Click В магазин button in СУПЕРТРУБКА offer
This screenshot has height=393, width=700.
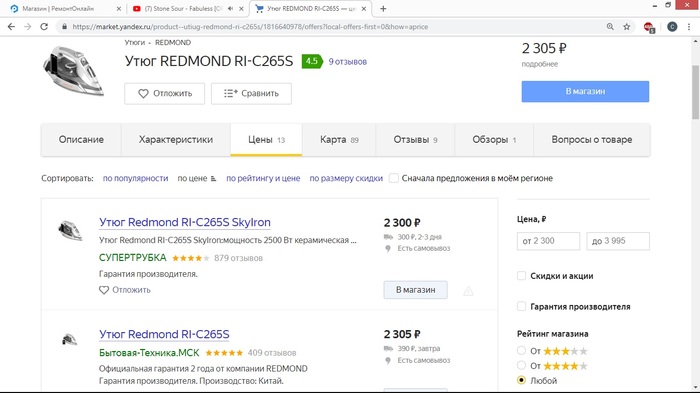(x=416, y=290)
